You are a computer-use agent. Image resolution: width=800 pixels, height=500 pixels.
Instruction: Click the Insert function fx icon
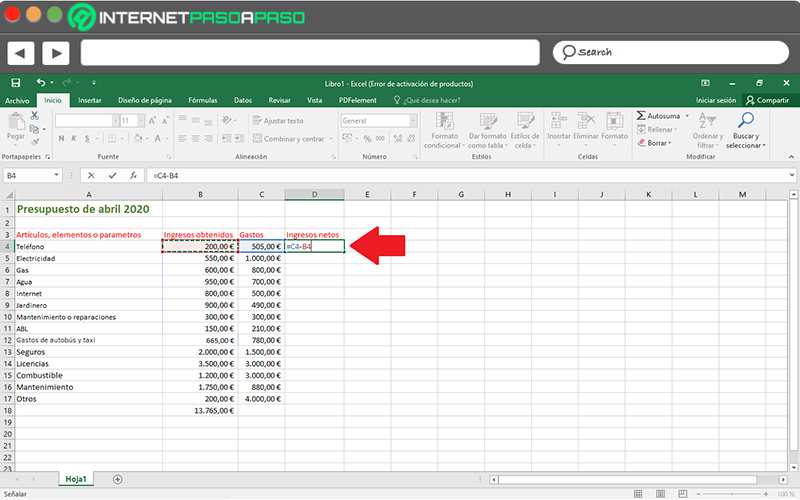point(133,176)
